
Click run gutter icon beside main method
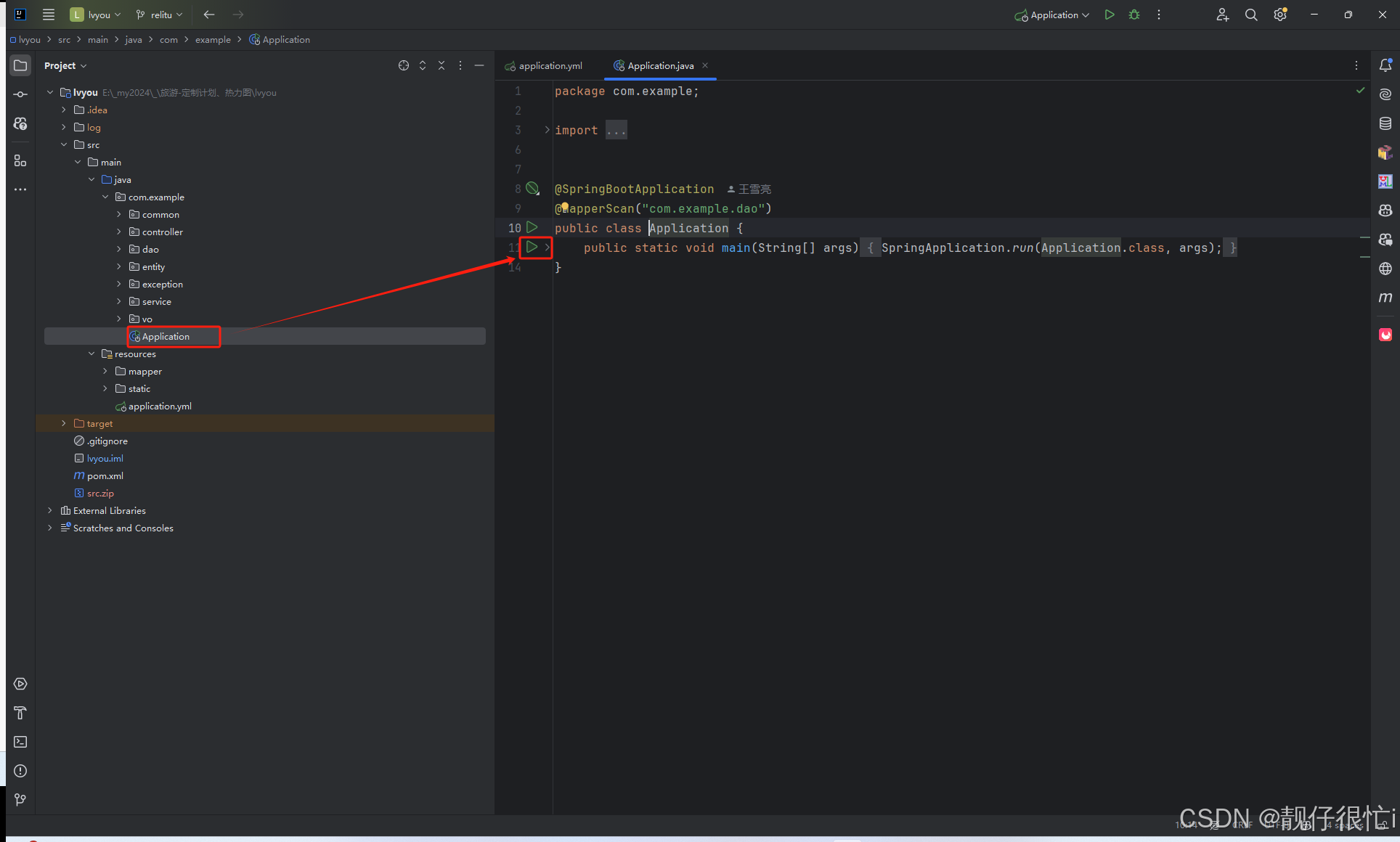pyautogui.click(x=532, y=248)
